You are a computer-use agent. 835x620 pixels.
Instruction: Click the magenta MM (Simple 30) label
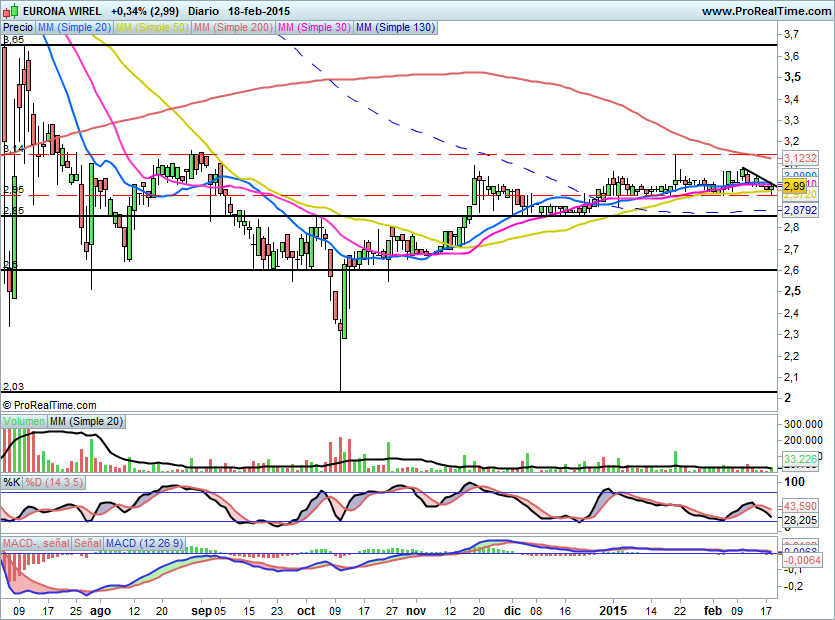click(x=313, y=28)
